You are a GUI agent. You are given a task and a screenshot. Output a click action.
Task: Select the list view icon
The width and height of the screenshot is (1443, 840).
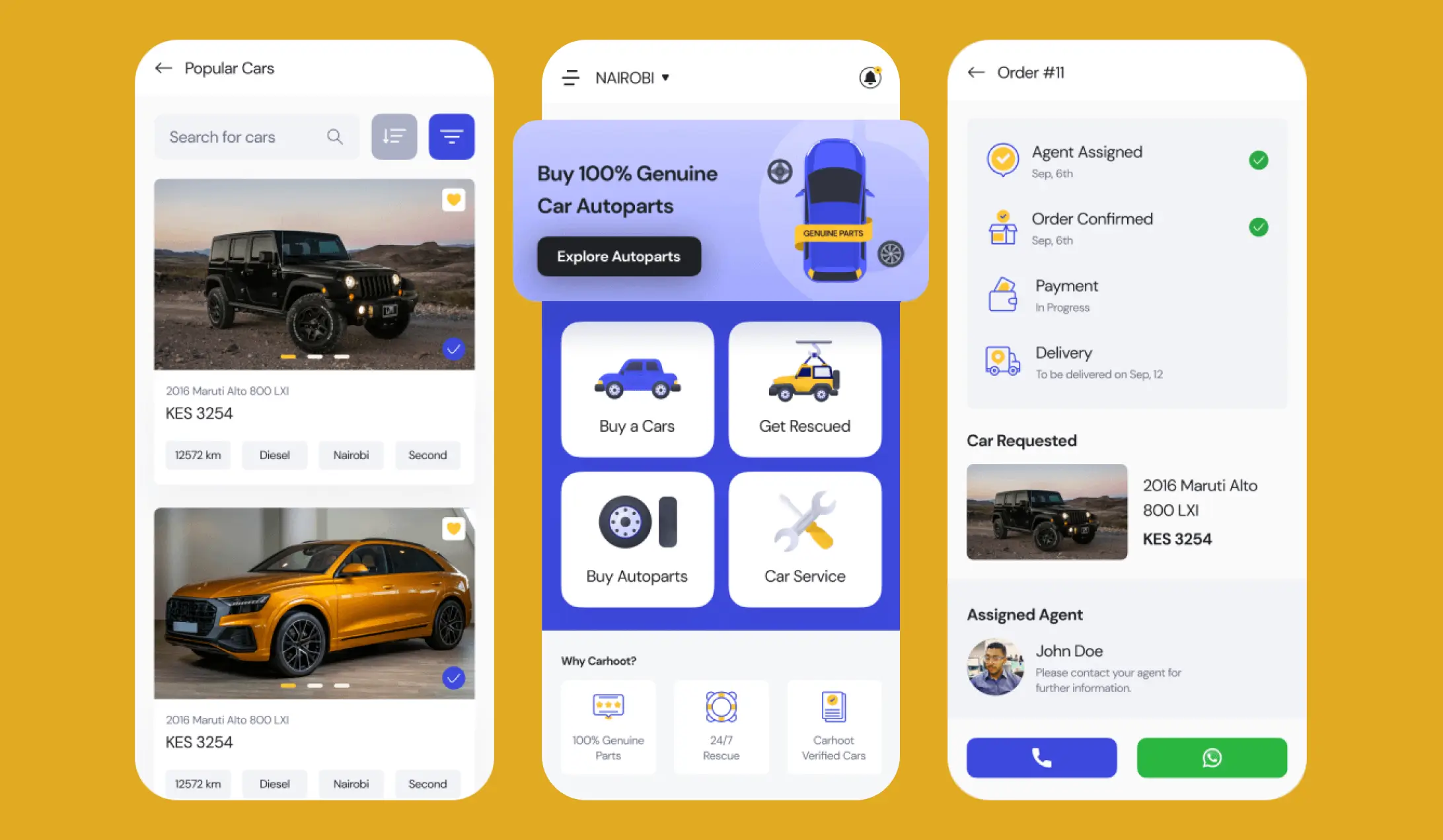point(394,137)
